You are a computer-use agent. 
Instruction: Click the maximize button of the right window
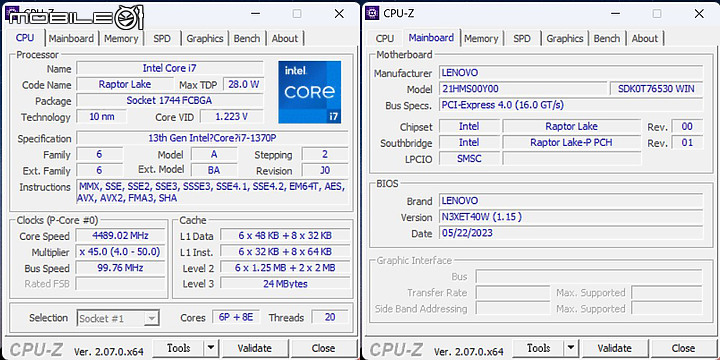click(x=657, y=14)
